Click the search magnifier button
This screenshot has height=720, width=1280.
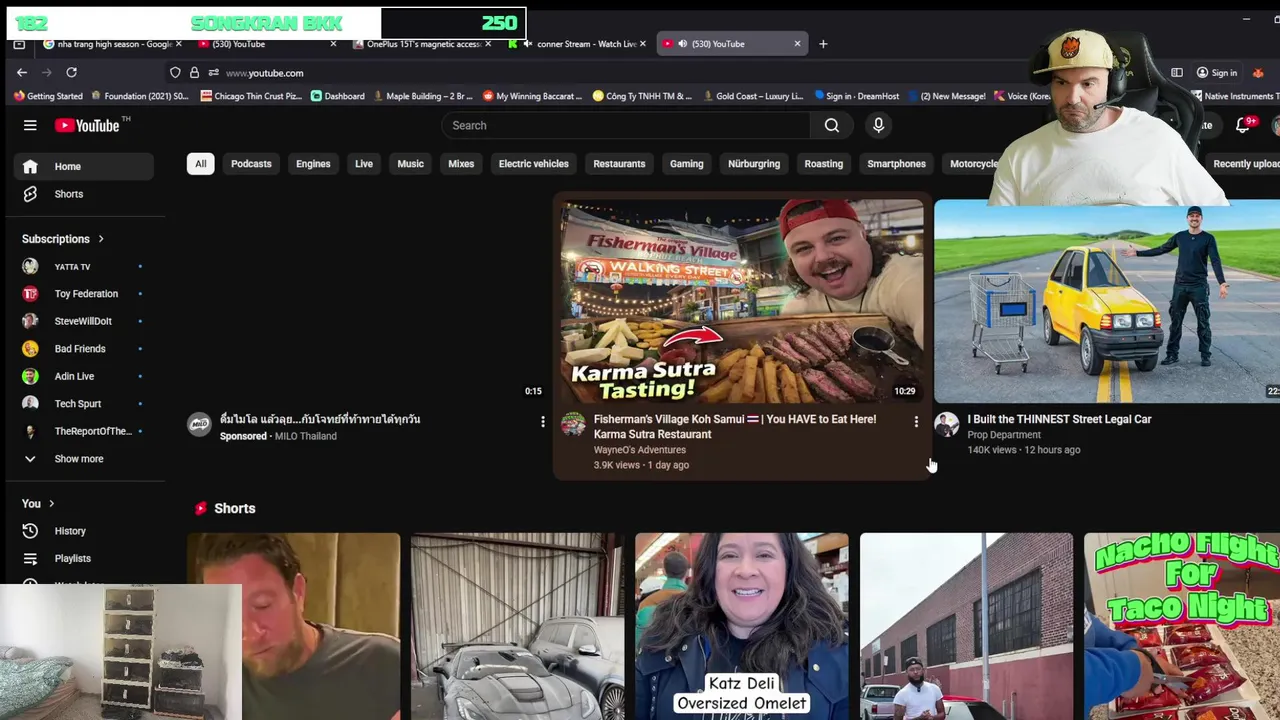click(x=832, y=125)
